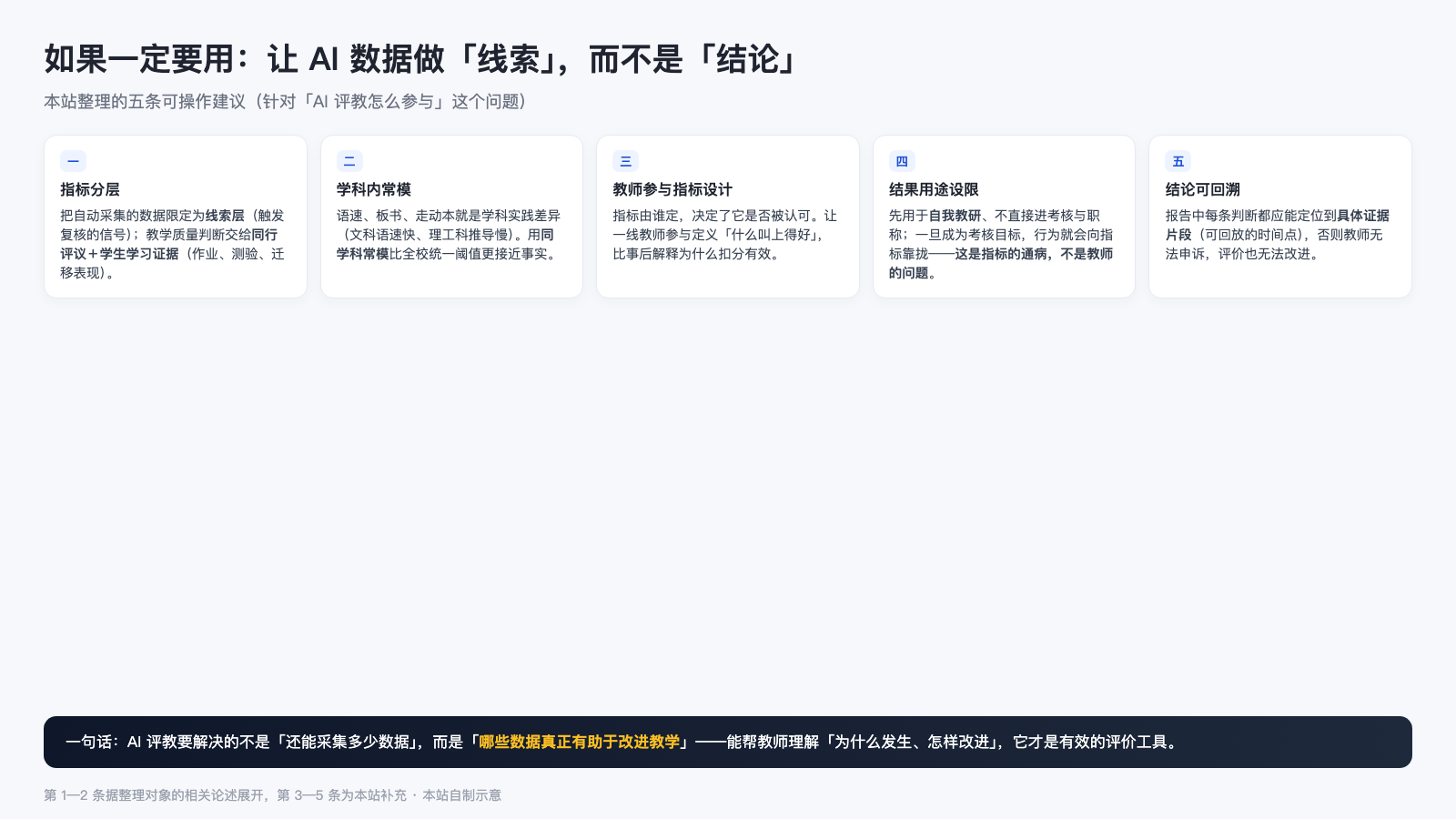
Task: Click the body text starting 指标由谁定
Action: [725, 235]
